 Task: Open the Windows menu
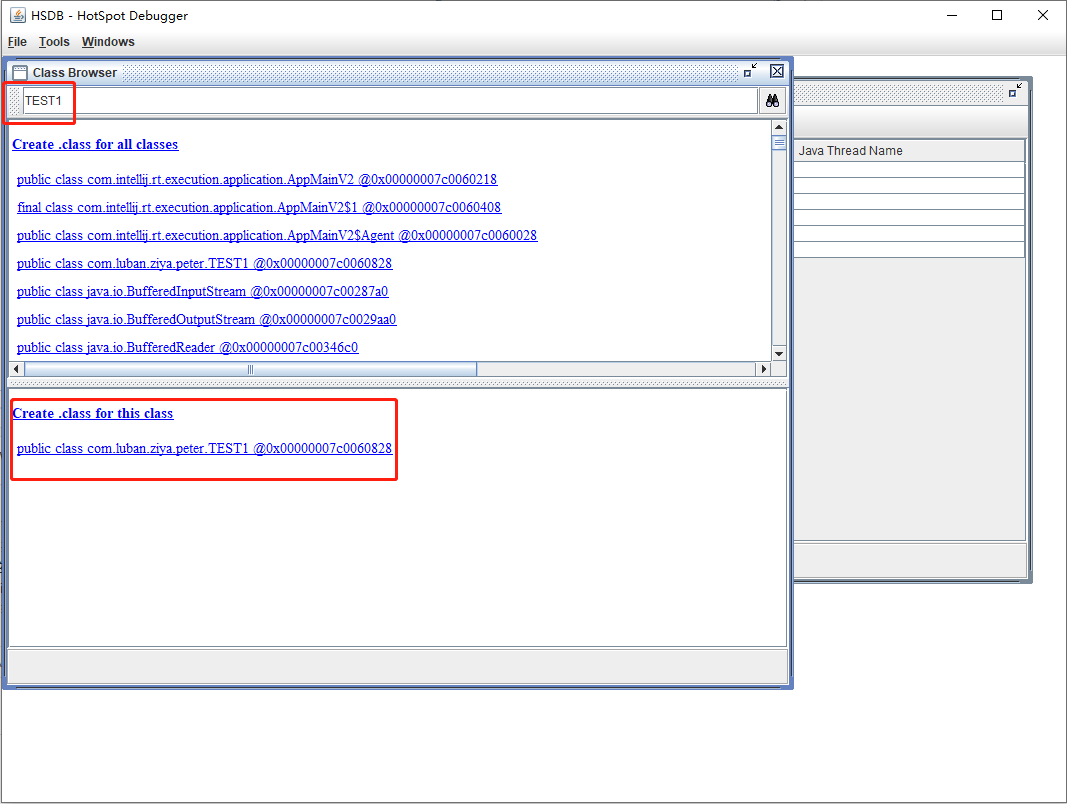tap(108, 41)
